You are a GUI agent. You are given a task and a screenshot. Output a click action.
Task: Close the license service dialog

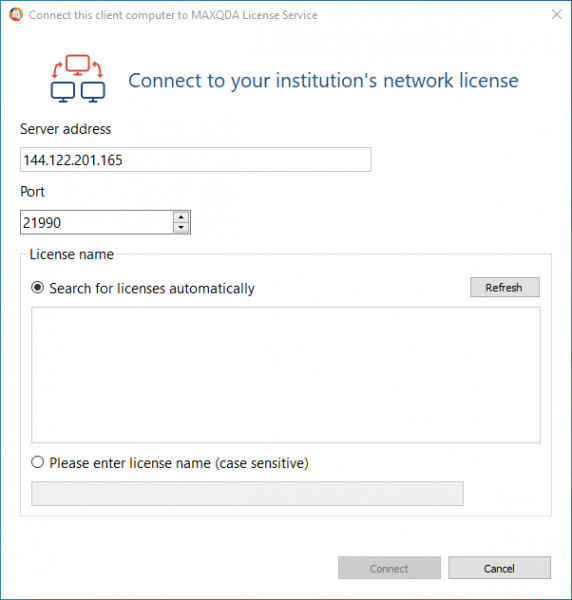(x=557, y=14)
